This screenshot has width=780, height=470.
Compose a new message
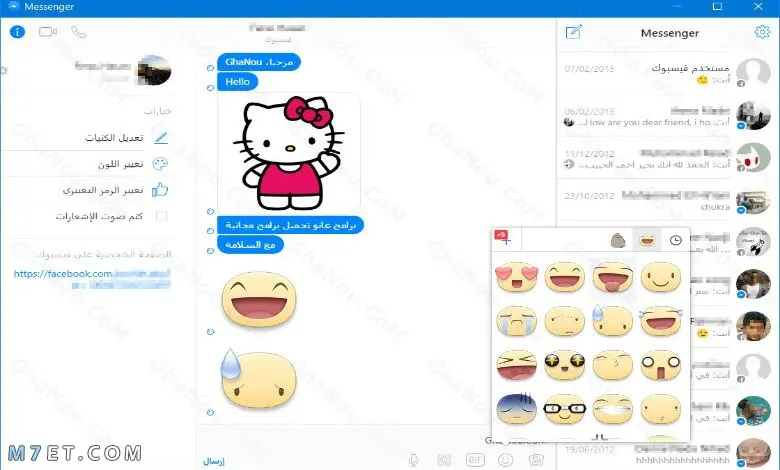pos(573,32)
